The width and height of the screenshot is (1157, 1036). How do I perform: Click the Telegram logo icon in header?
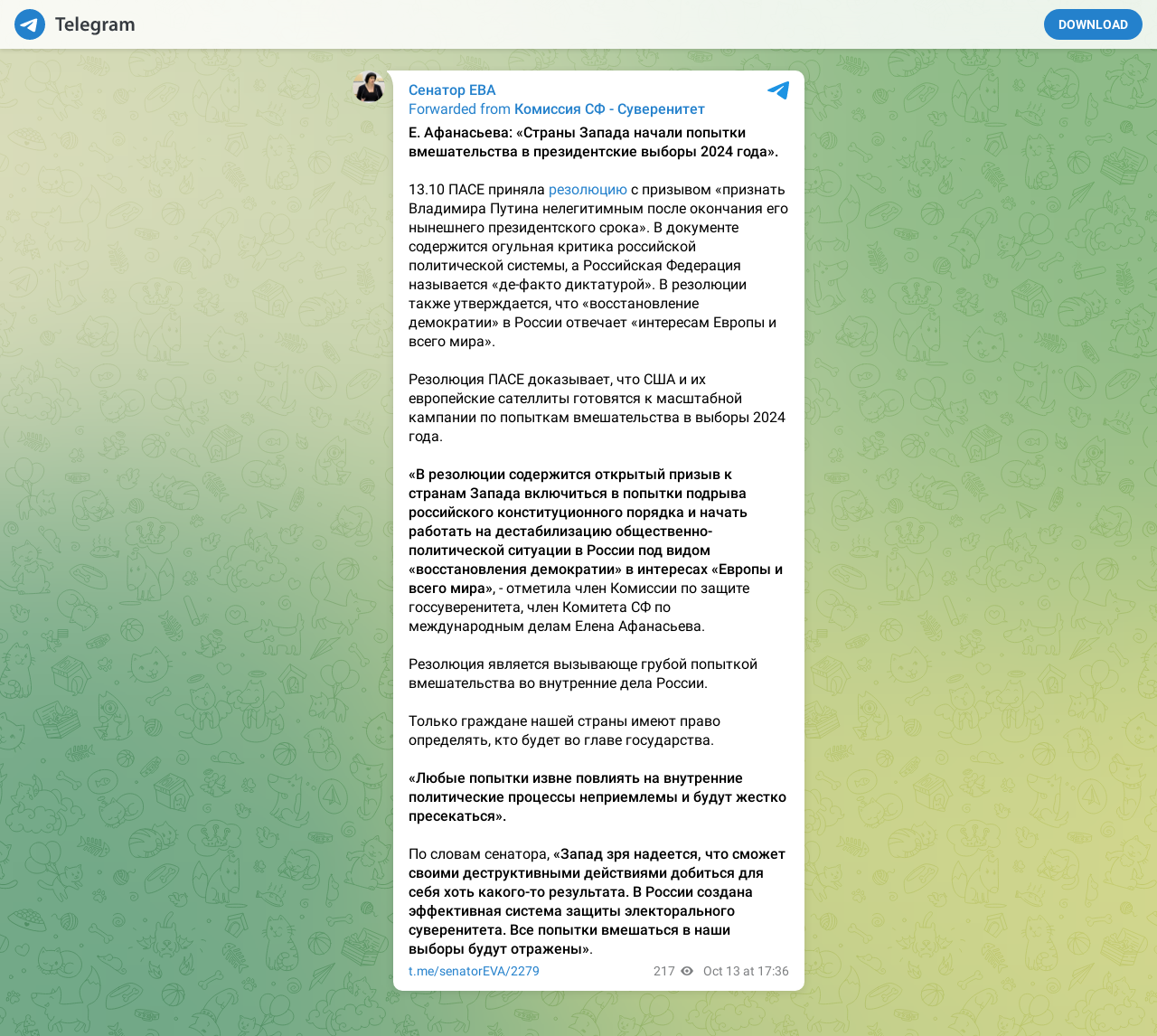pyautogui.click(x=30, y=24)
